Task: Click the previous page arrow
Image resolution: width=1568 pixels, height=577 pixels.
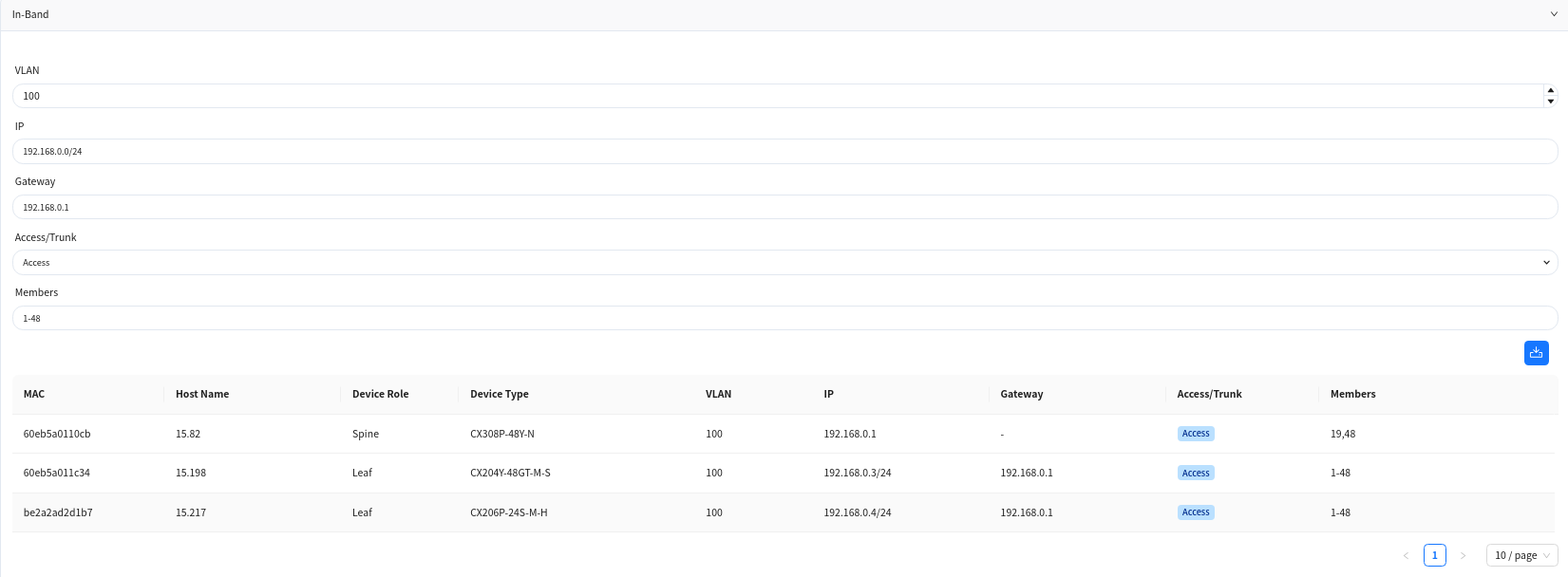Action: 1406,555
